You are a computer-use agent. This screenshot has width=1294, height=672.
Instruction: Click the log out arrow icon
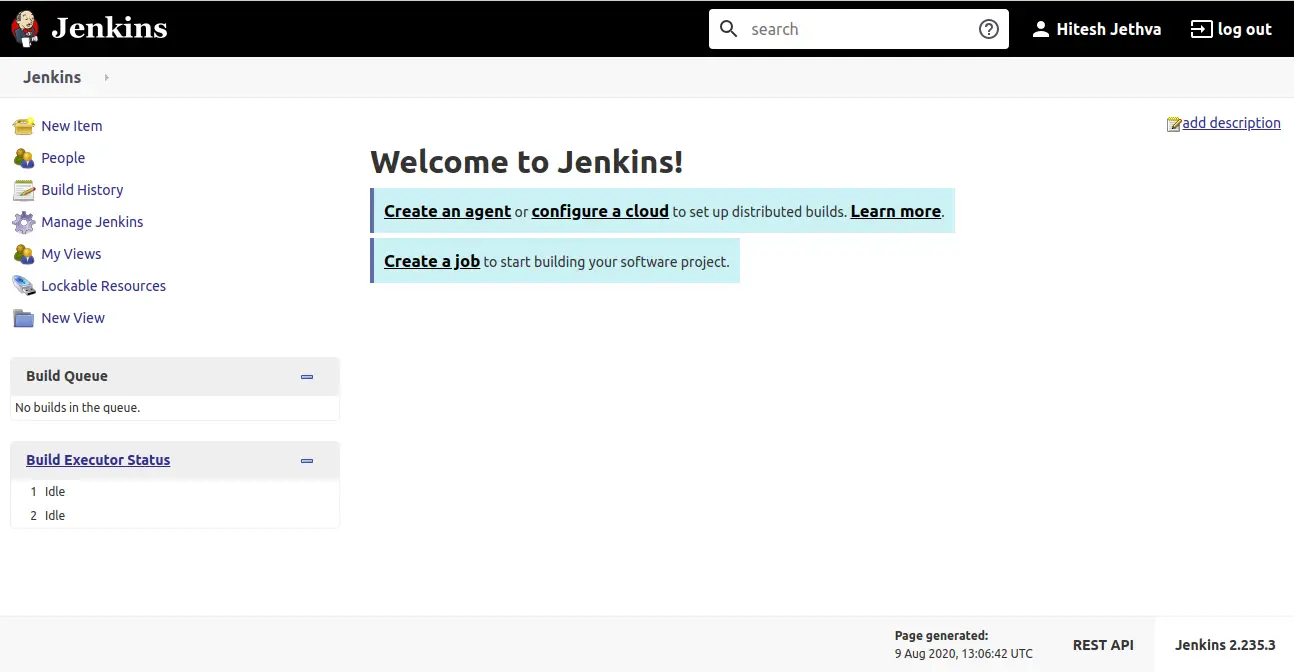coord(1201,29)
